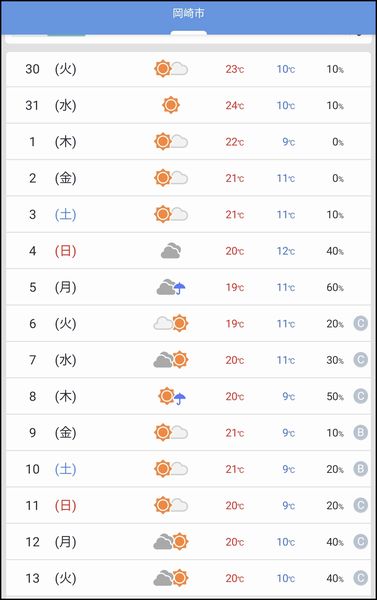377x600 pixels.
Task: Select the 岡崎市 header title
Action: click(188, 13)
